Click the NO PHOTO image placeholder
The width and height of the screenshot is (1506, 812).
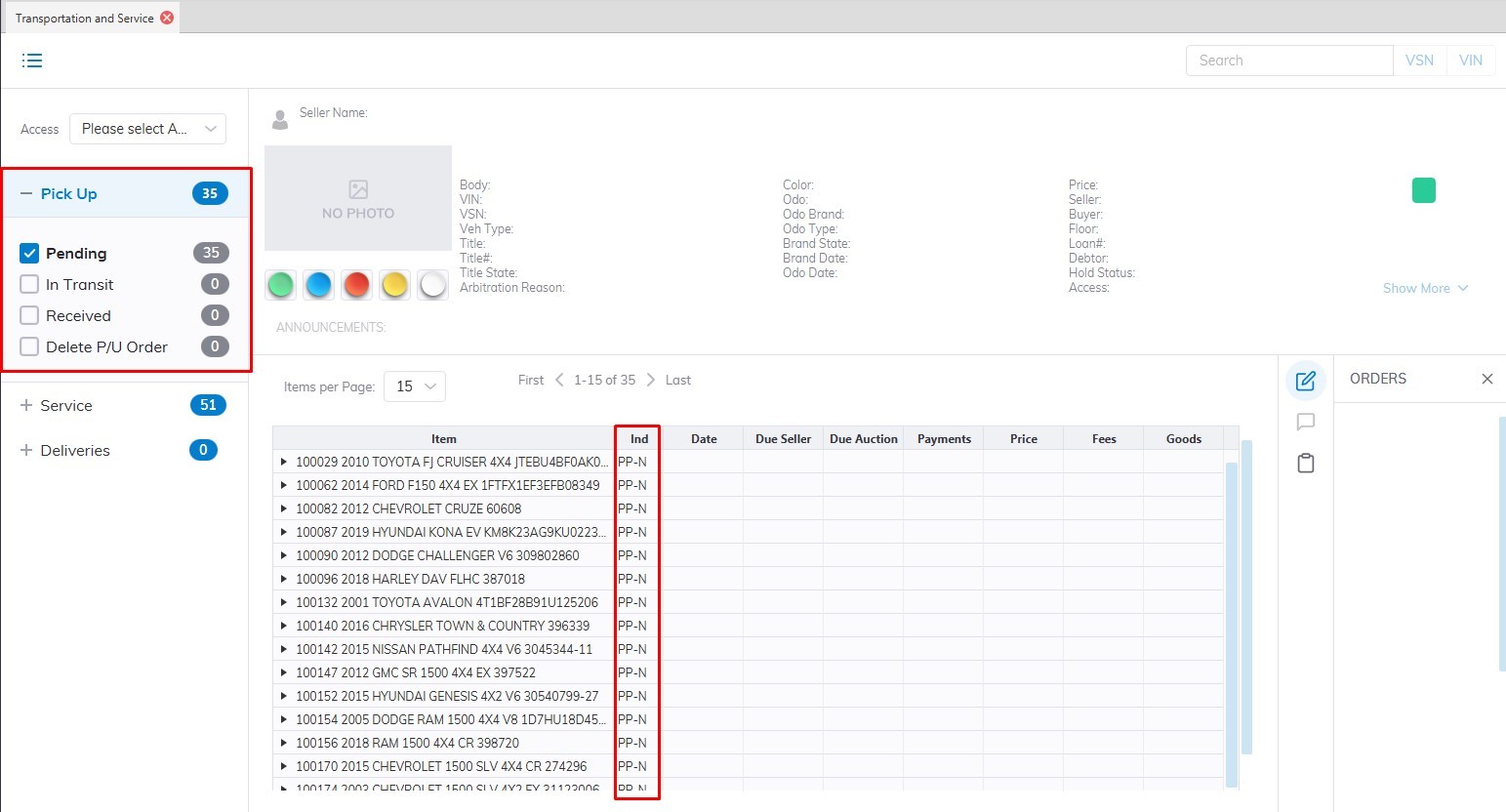point(358,198)
